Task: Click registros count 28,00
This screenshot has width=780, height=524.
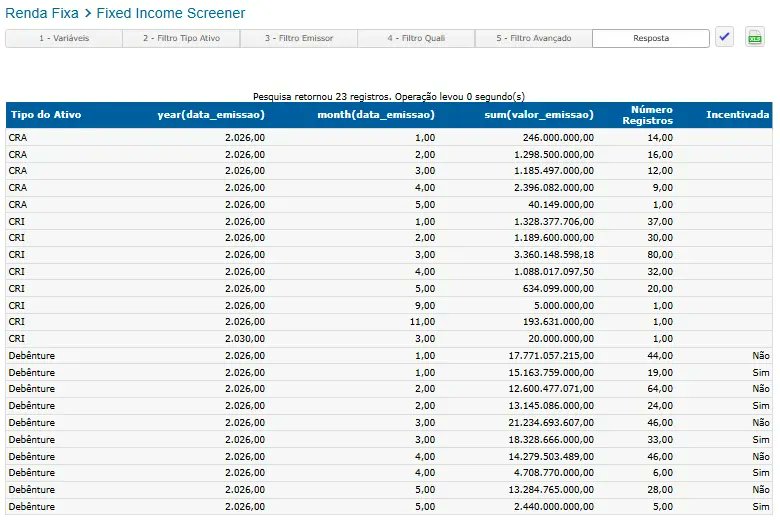Action: [660, 490]
